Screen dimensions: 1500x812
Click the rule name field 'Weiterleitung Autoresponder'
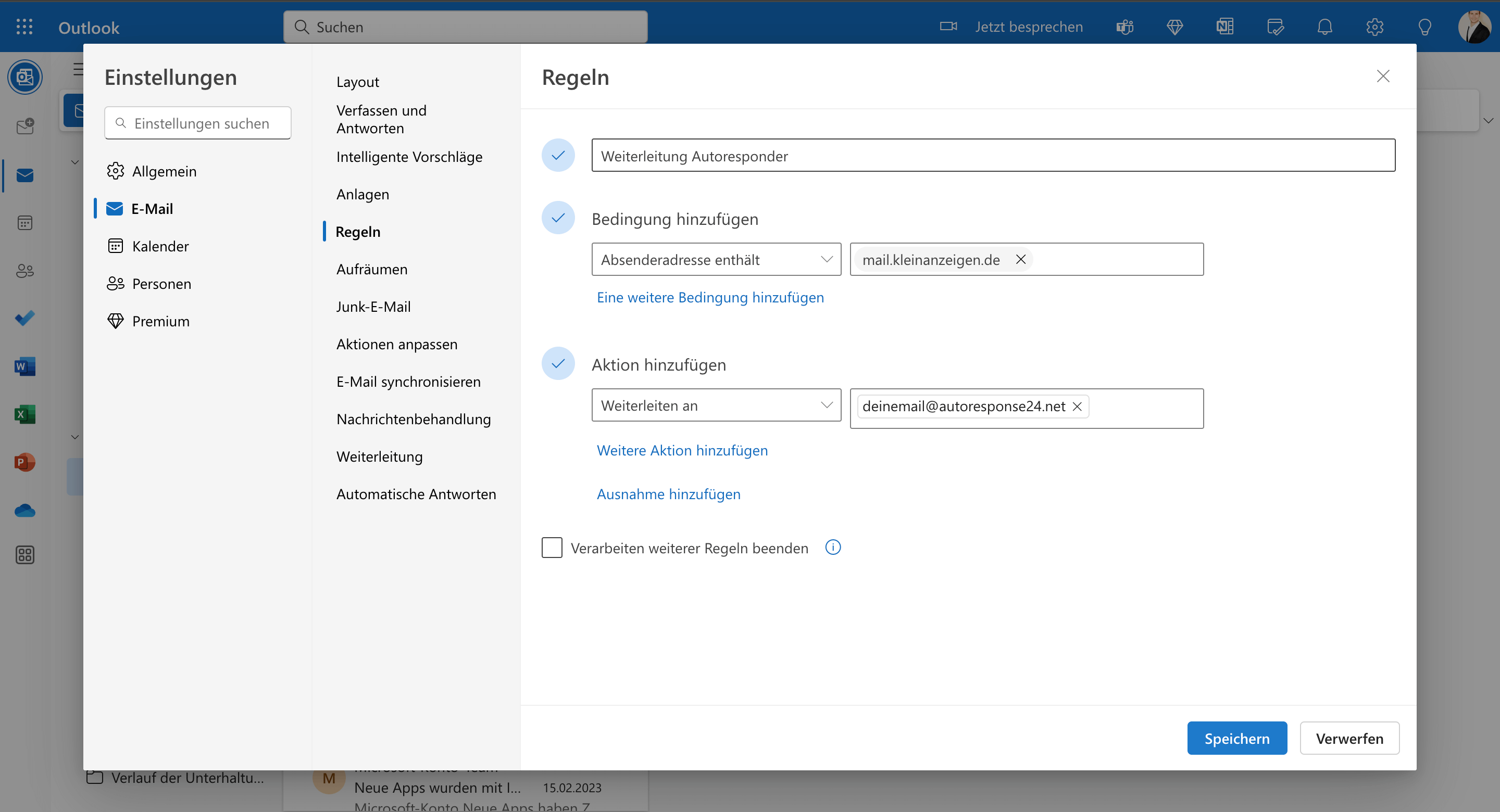(x=993, y=156)
